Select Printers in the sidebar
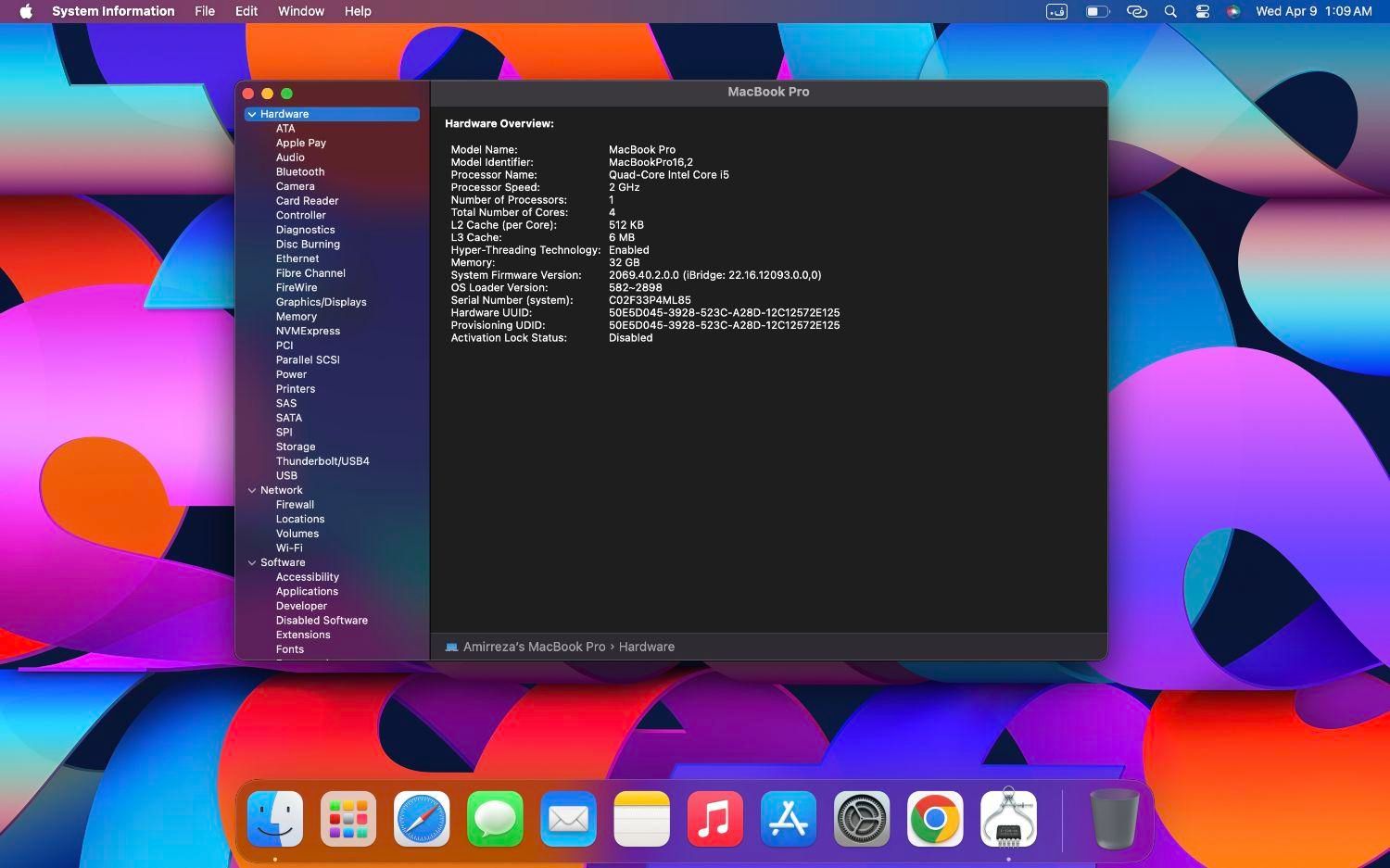Image resolution: width=1390 pixels, height=868 pixels. [296, 389]
